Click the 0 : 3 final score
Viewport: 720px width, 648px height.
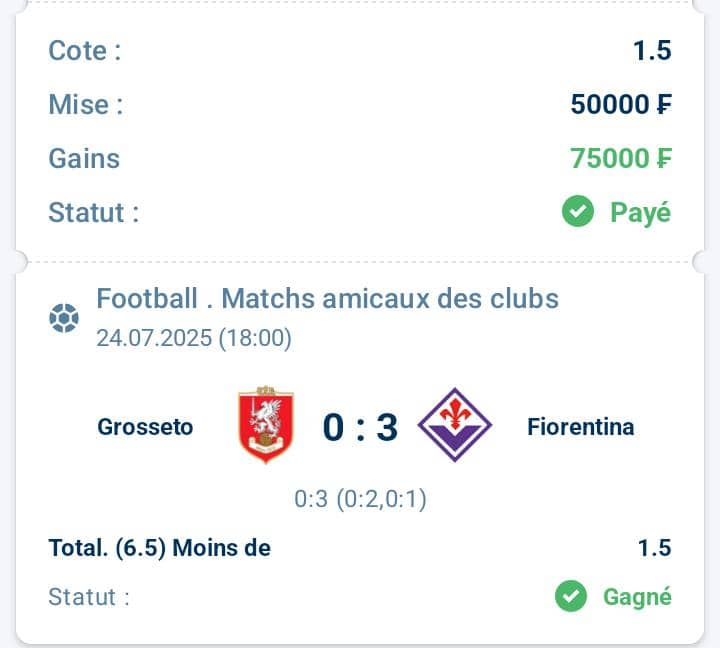pos(360,428)
